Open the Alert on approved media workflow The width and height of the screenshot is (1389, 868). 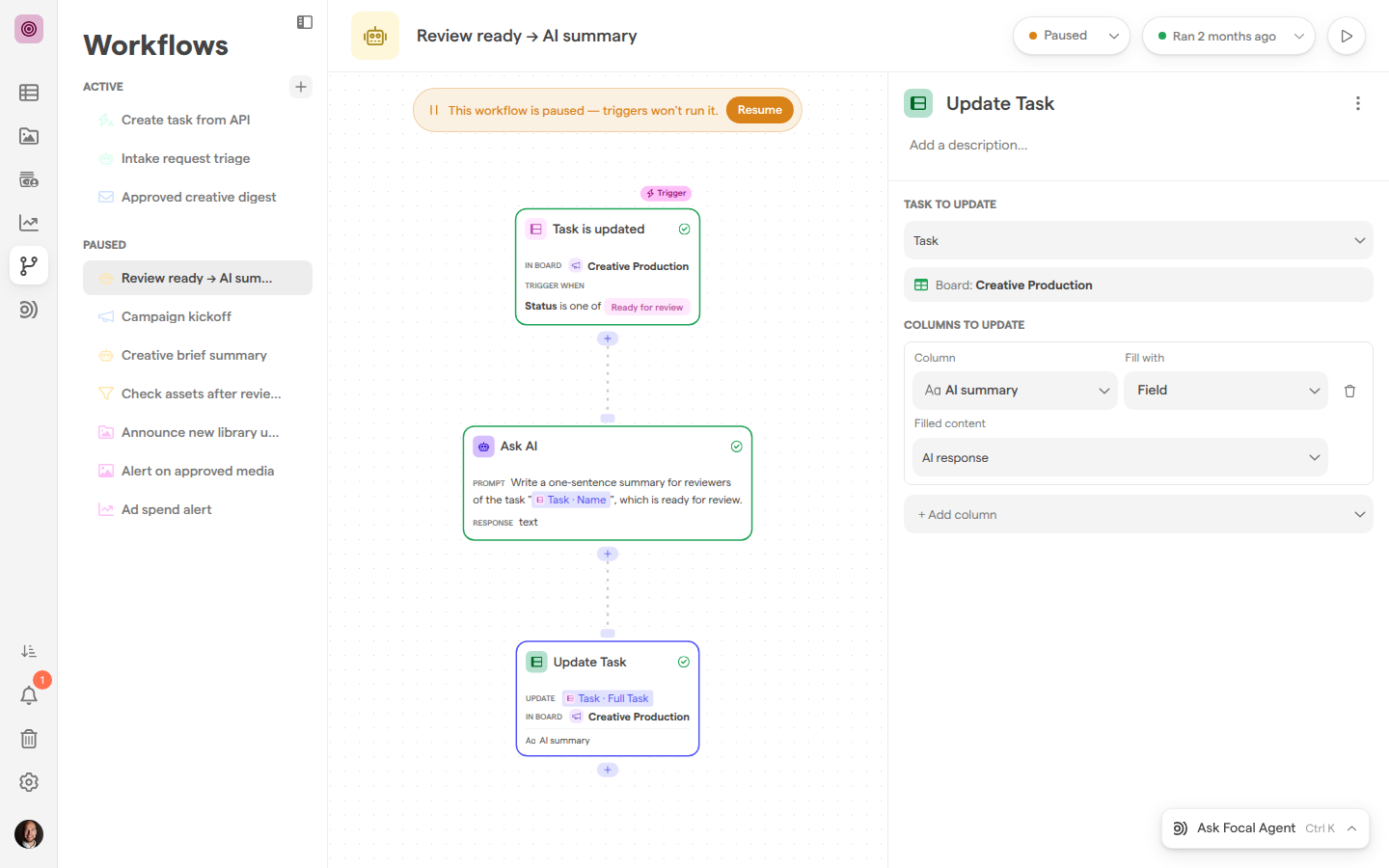point(198,471)
